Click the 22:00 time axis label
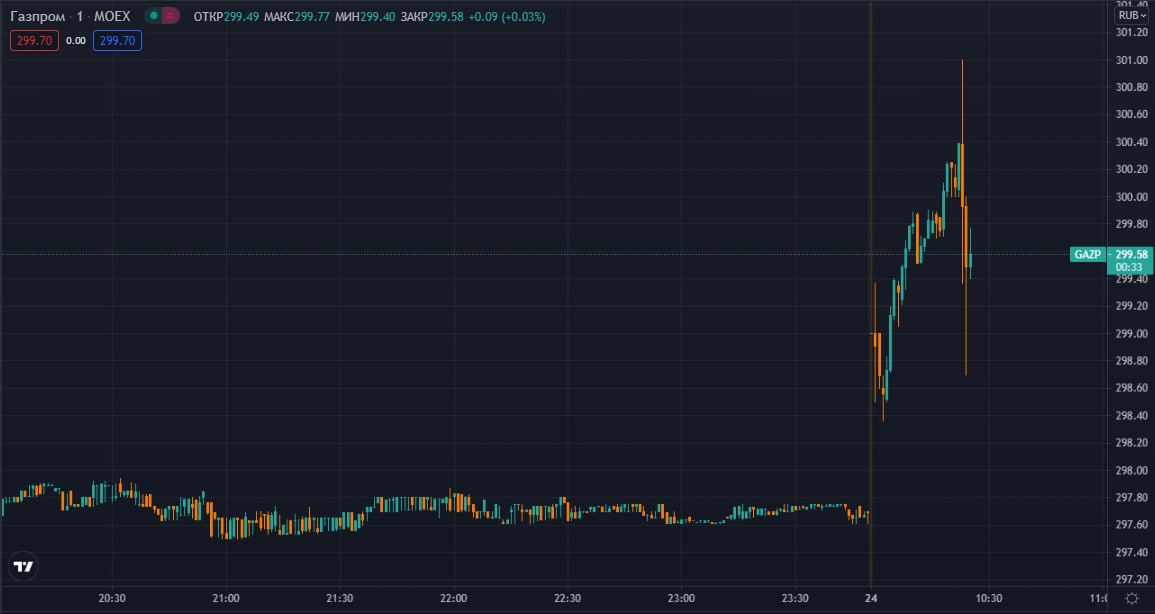Viewport: 1155px width, 614px height. pos(454,599)
